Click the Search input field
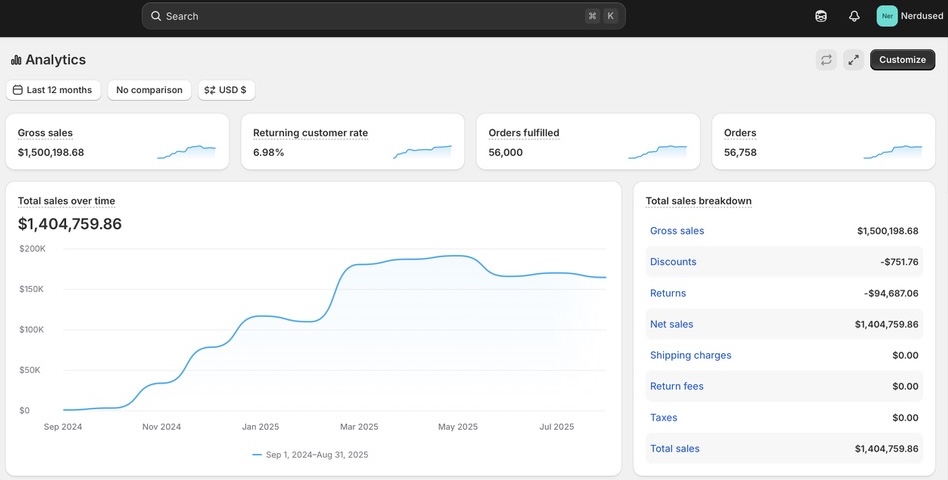Viewport: 948px width, 480px height. 383,16
